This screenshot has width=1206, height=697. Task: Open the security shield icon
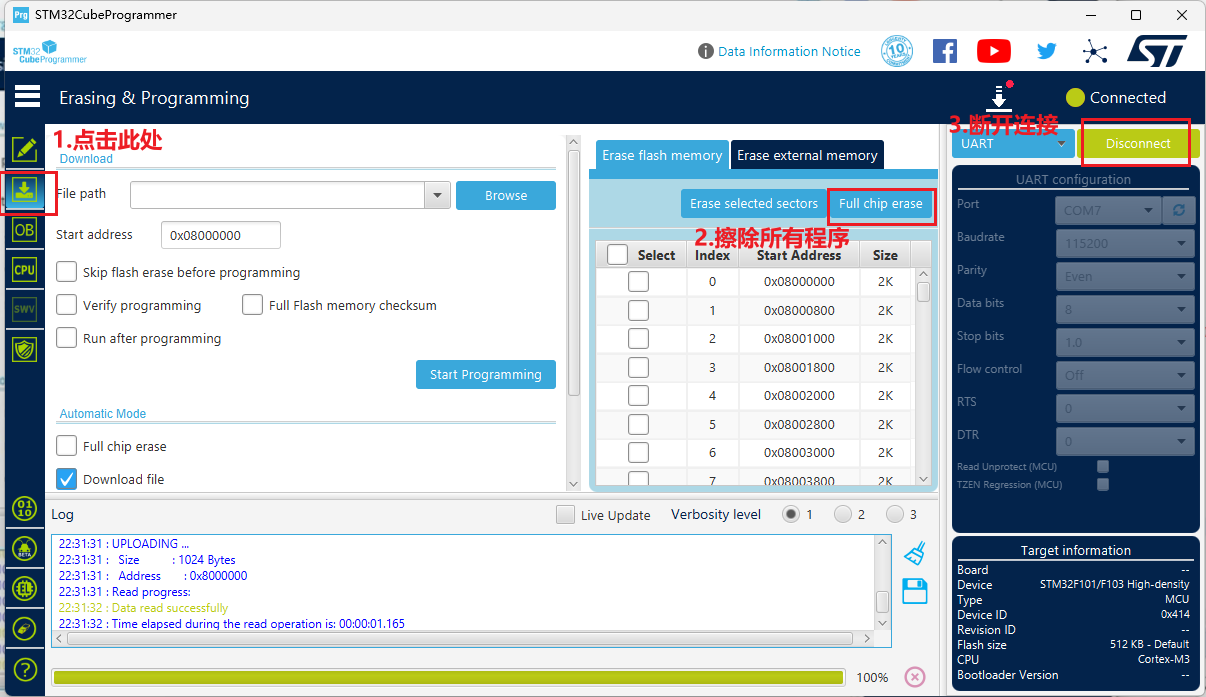[x=24, y=349]
